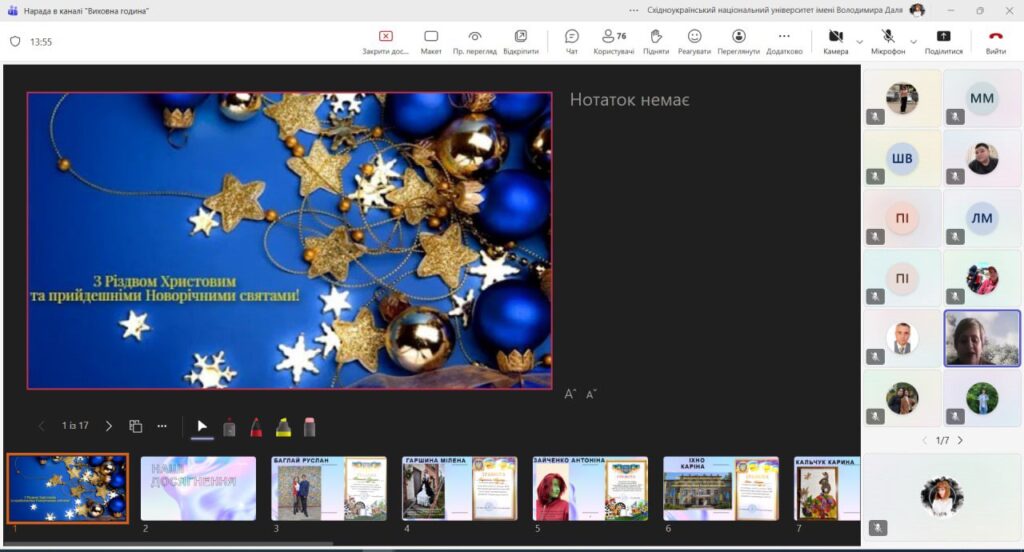
Task: Select the red pen annotation tool
Action: pos(256,427)
